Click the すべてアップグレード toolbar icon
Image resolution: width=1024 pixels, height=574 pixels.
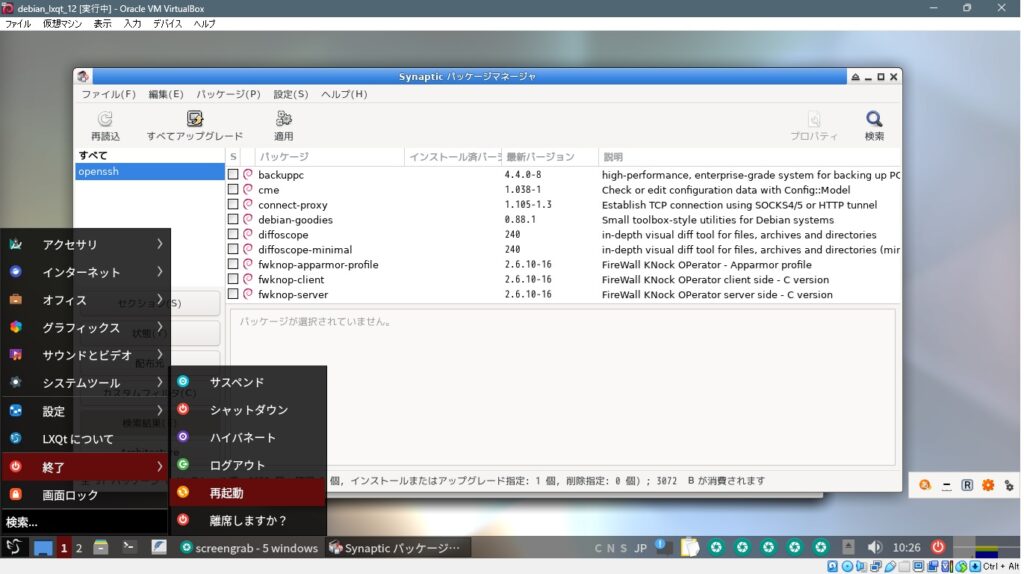click(x=195, y=119)
